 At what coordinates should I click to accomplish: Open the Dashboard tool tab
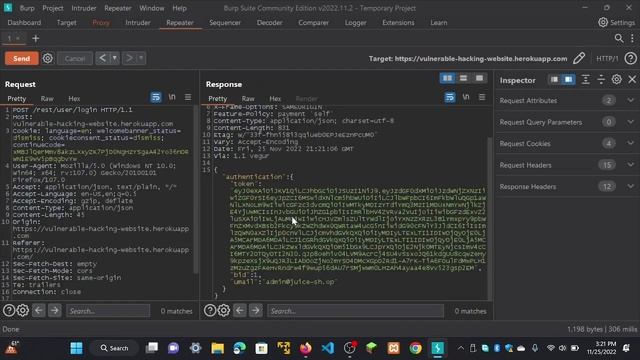click(x=24, y=23)
